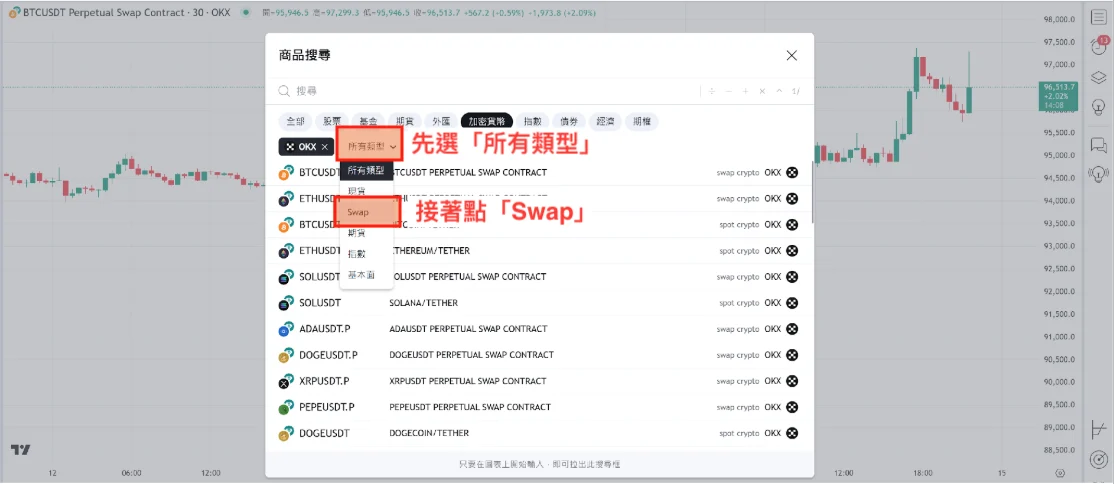
Task: Select the 股票 category tab
Action: tap(332, 122)
